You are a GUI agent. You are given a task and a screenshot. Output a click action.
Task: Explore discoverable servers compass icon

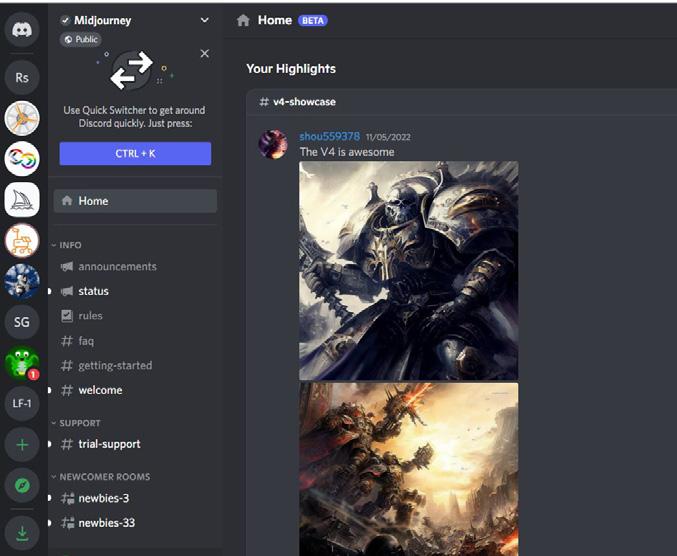point(22,485)
